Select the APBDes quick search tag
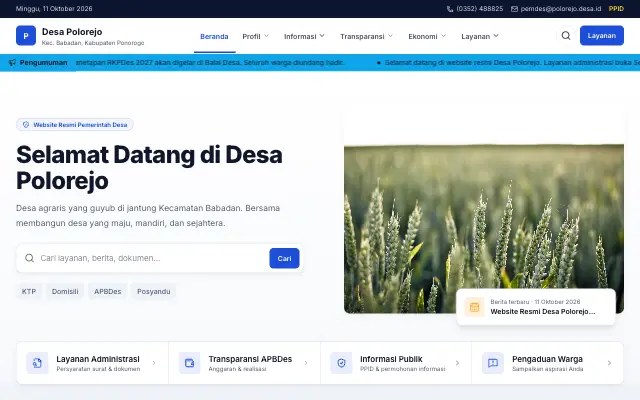640x400 pixels. [108, 291]
